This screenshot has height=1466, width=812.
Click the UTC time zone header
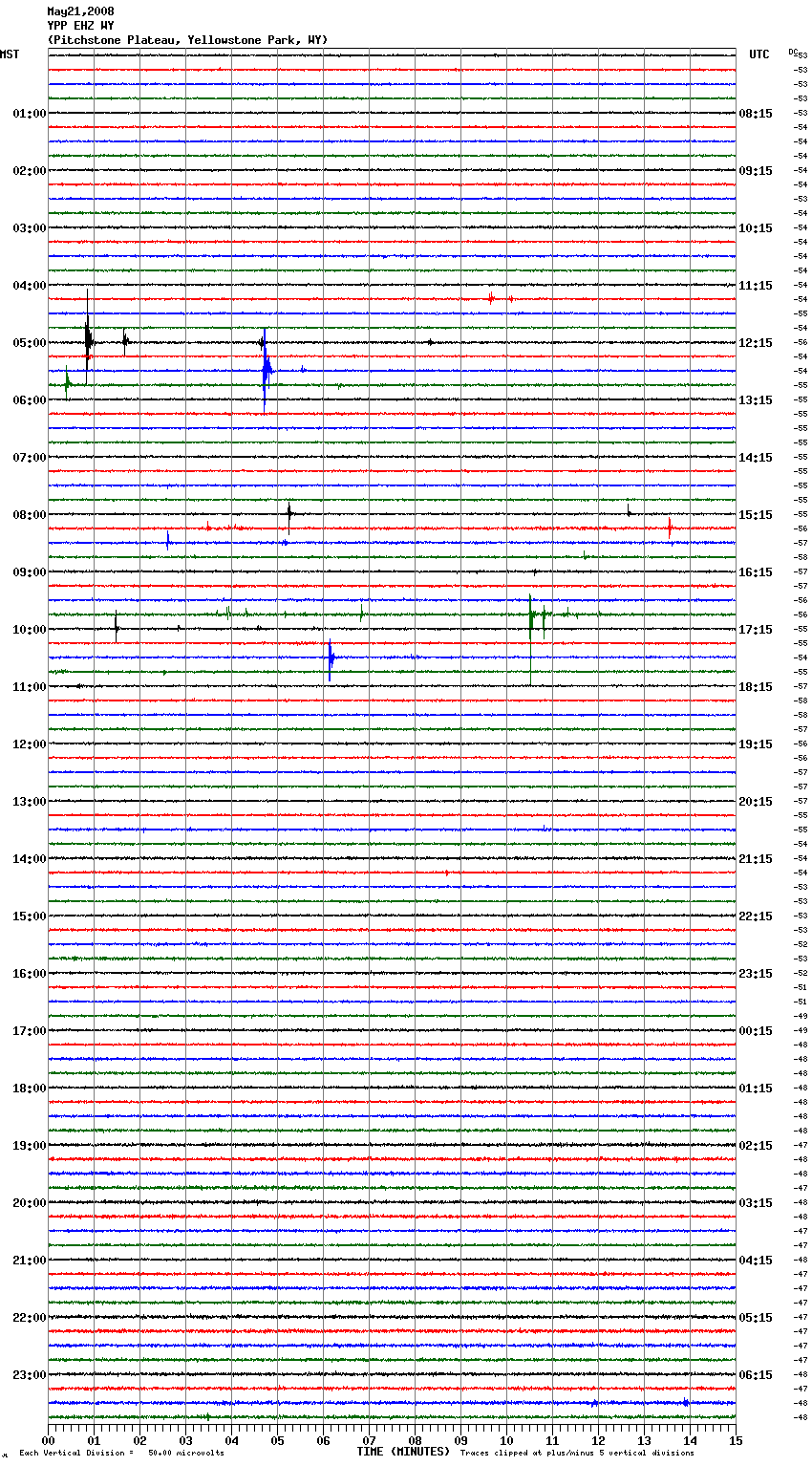point(759,54)
